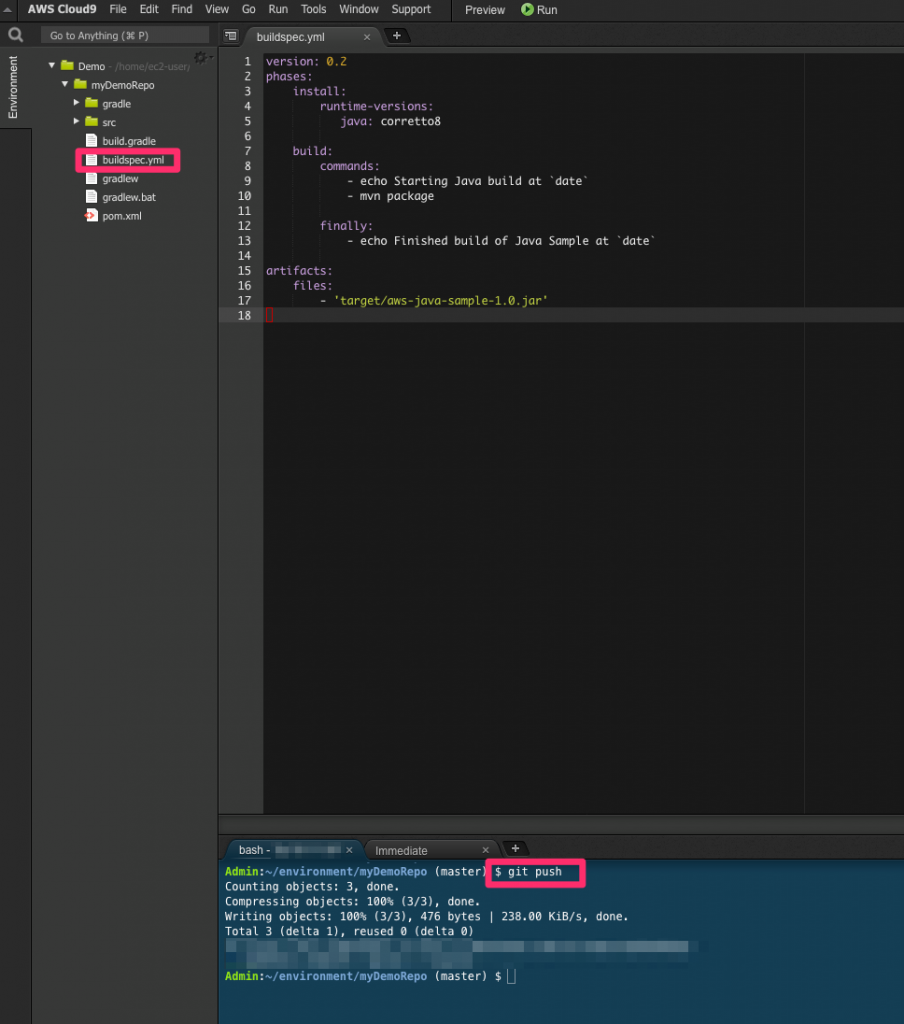Image resolution: width=904 pixels, height=1024 pixels.
Task: Switch to the Immediate tab
Action: click(401, 850)
